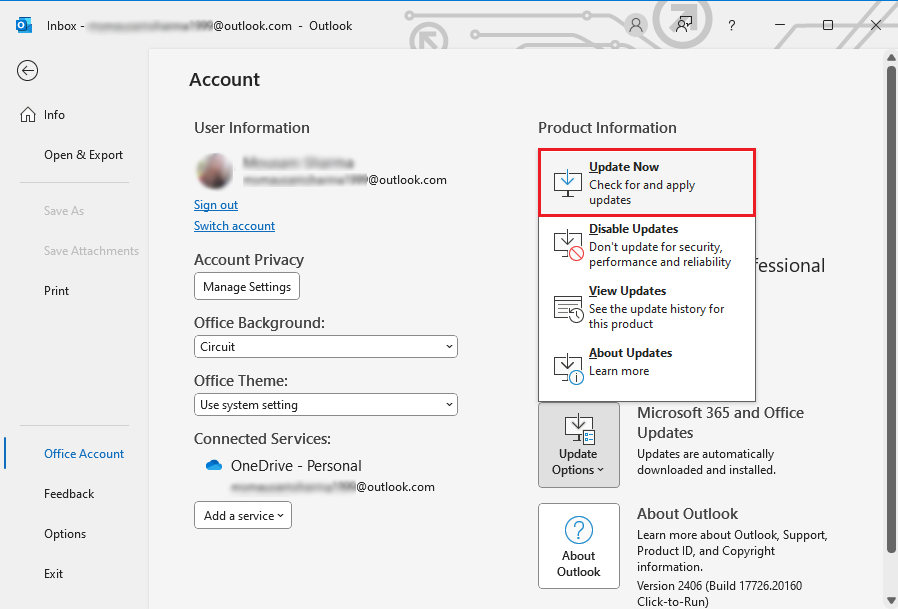Screen dimensions: 898x609
Task: Select Update Now menu entry
Action: click(647, 183)
